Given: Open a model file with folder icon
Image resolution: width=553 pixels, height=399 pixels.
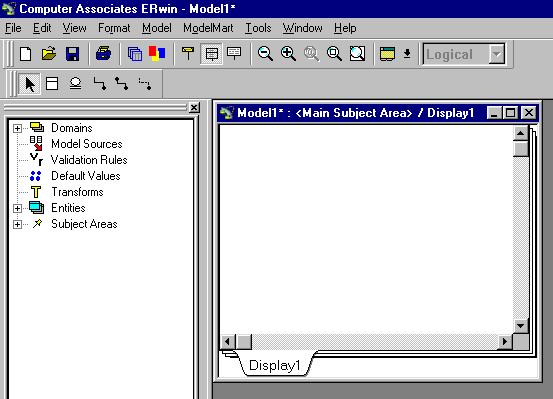Looking at the screenshot, I should 49,54.
